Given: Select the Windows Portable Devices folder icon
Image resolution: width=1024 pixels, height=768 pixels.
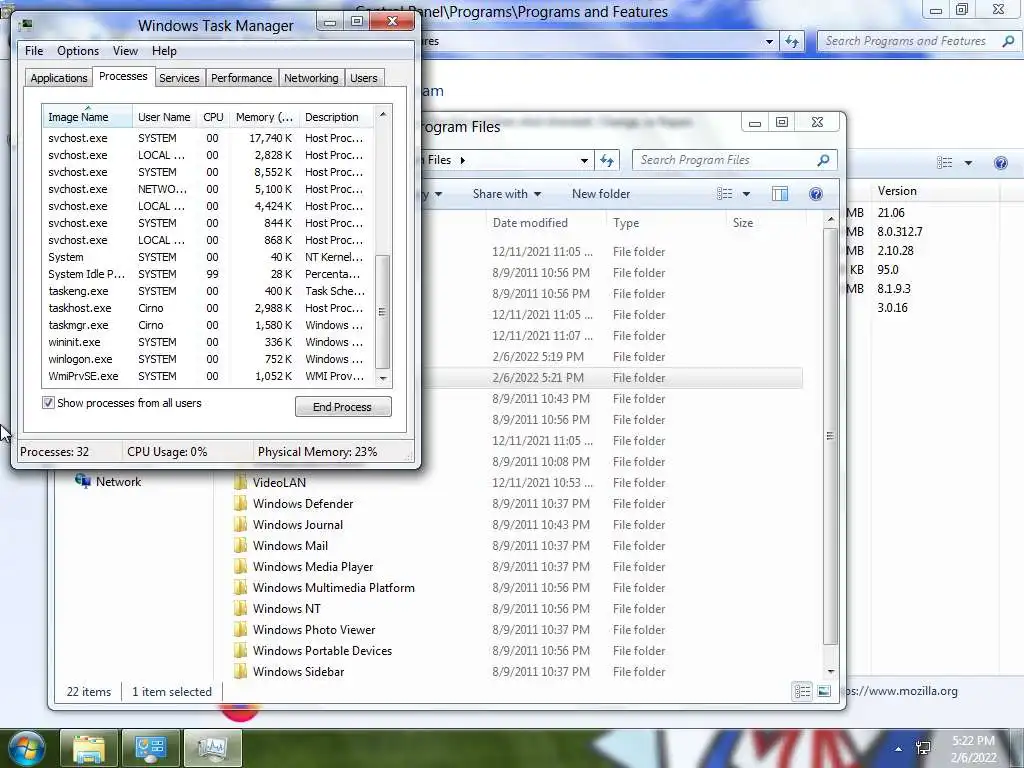Looking at the screenshot, I should tap(241, 650).
